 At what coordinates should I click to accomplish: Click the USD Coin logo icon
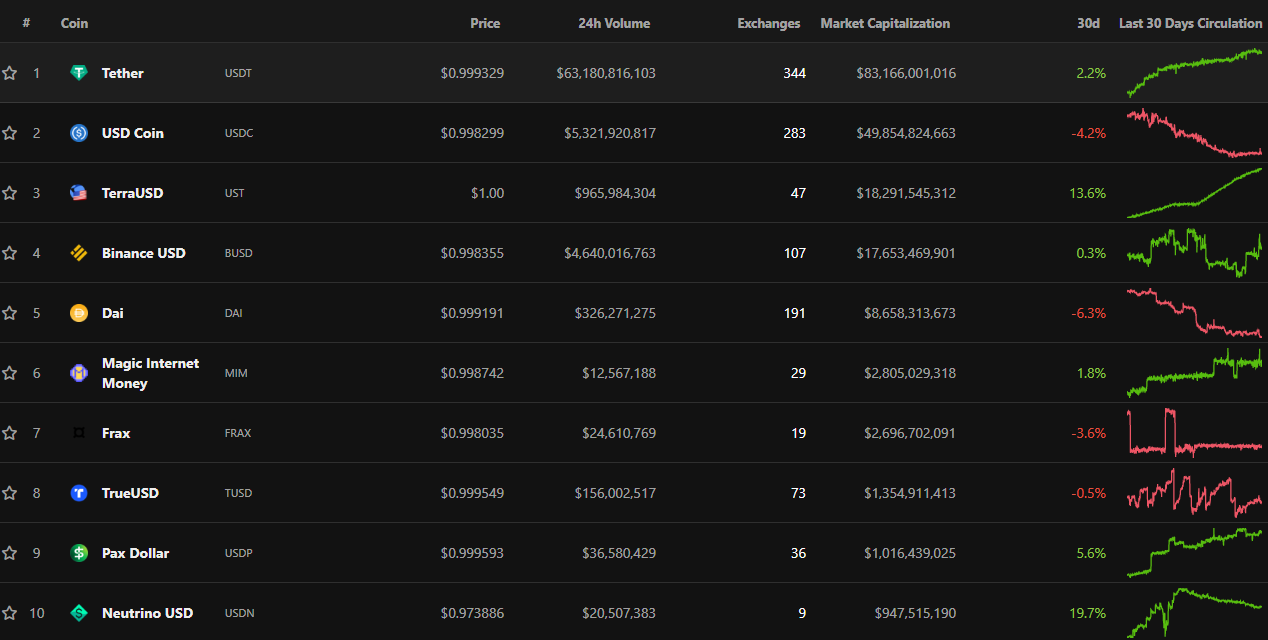pyautogui.click(x=79, y=133)
